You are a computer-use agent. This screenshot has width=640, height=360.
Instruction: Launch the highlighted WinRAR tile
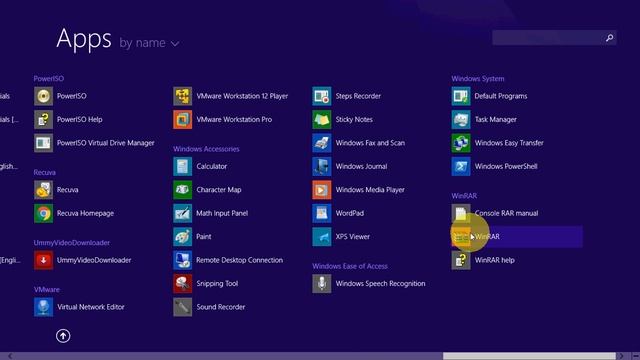coord(517,237)
